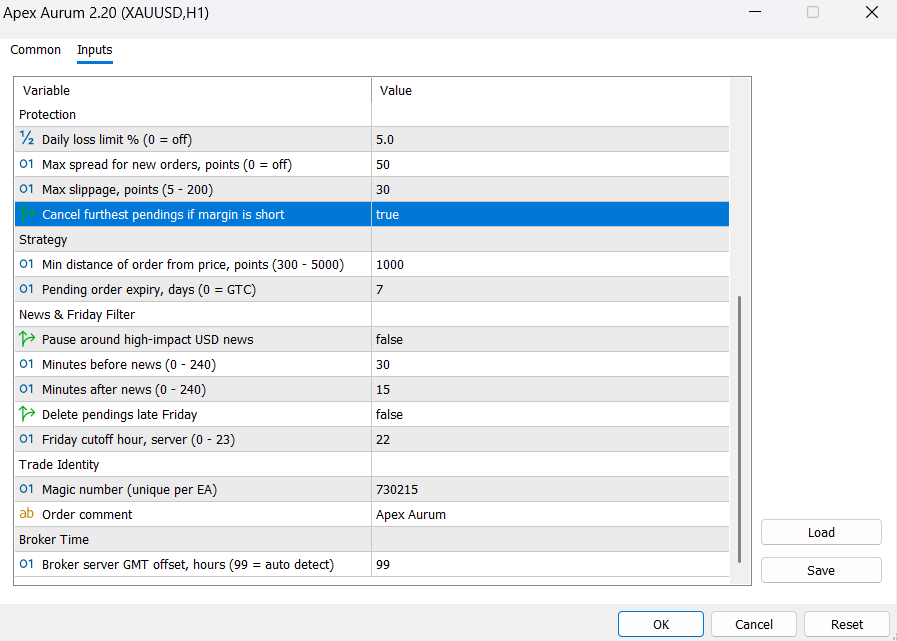Select the Strategy section row
Screen dimensions: 897x641
click(x=372, y=239)
